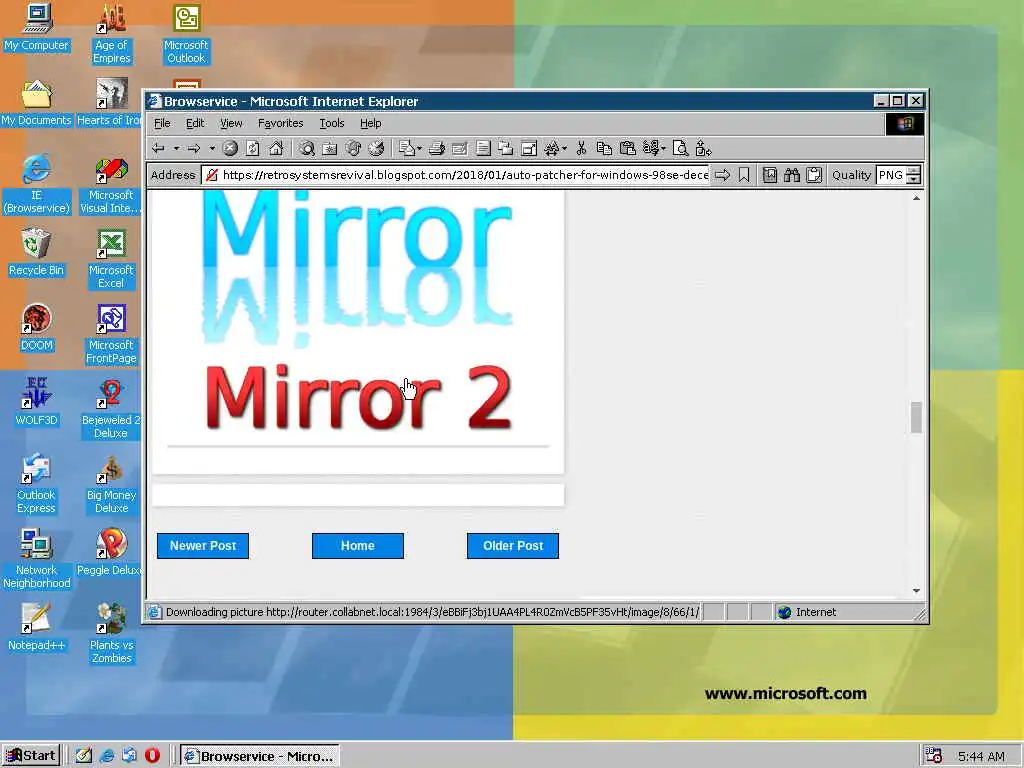Click the Copy toolbar icon

coord(604,149)
